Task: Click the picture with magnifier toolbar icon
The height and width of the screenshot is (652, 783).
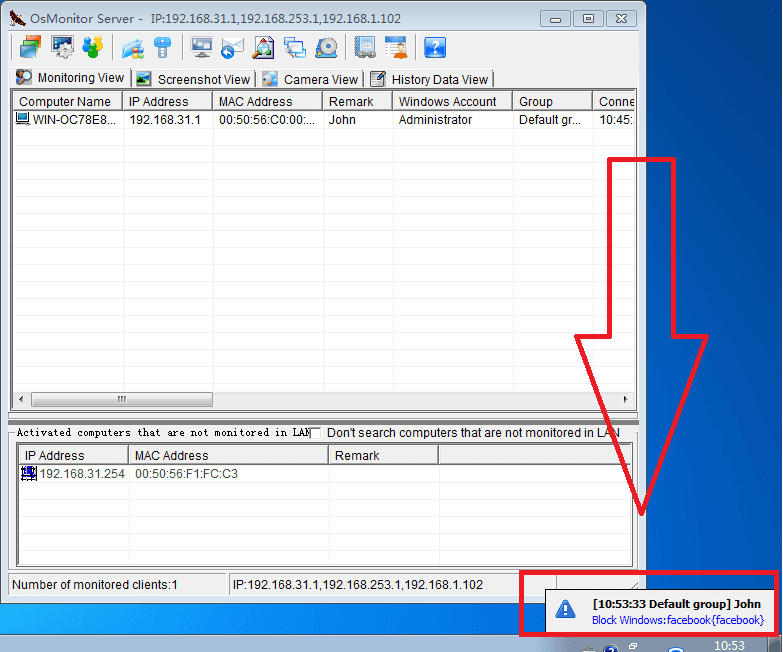Action: 263,47
